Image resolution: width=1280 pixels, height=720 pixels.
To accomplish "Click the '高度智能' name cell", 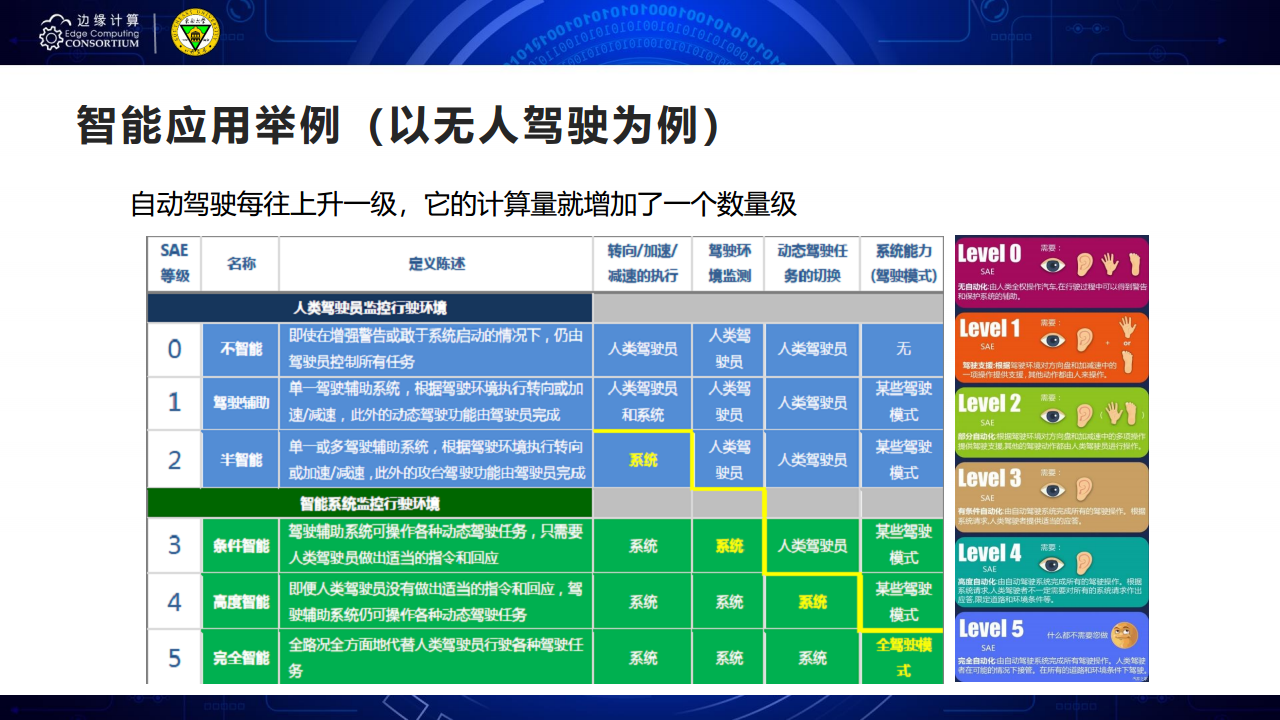I will click(240, 601).
